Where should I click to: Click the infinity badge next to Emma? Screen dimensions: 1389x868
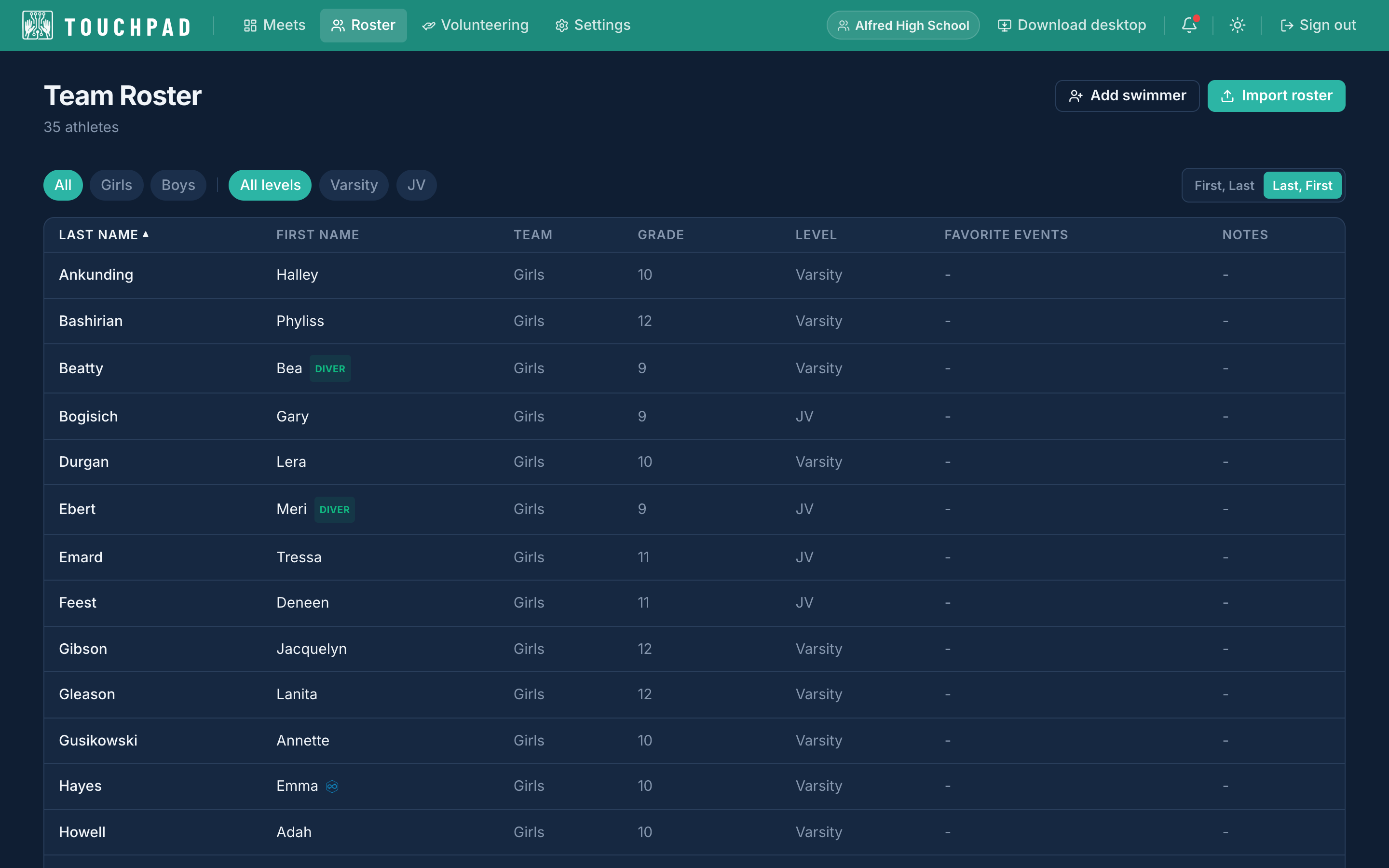[332, 787]
